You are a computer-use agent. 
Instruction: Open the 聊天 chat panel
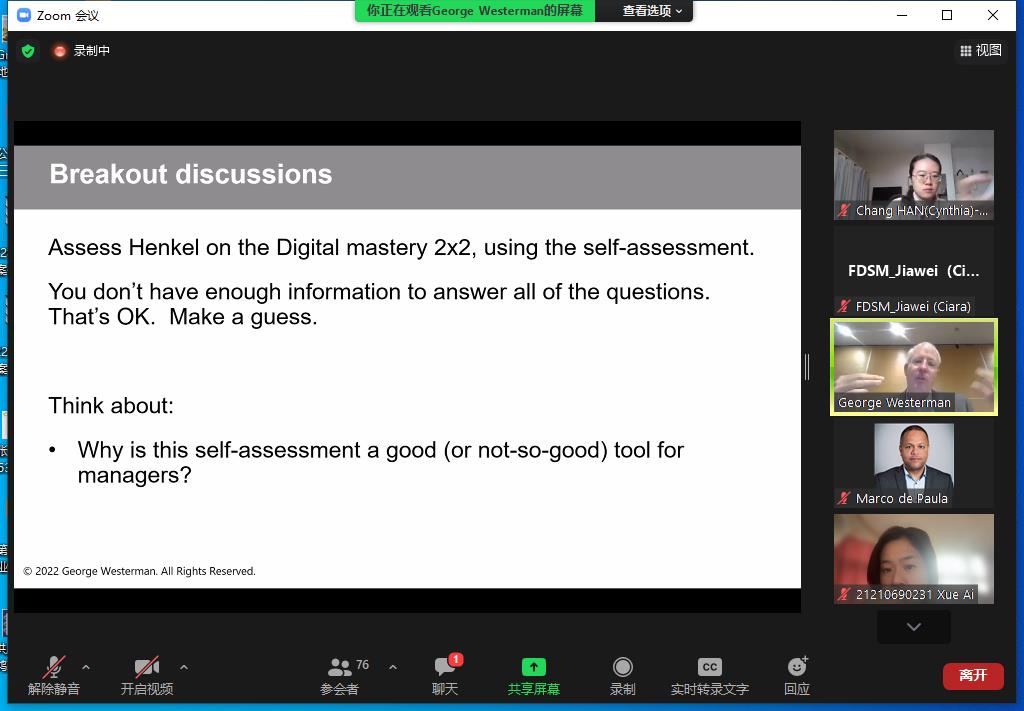click(445, 676)
